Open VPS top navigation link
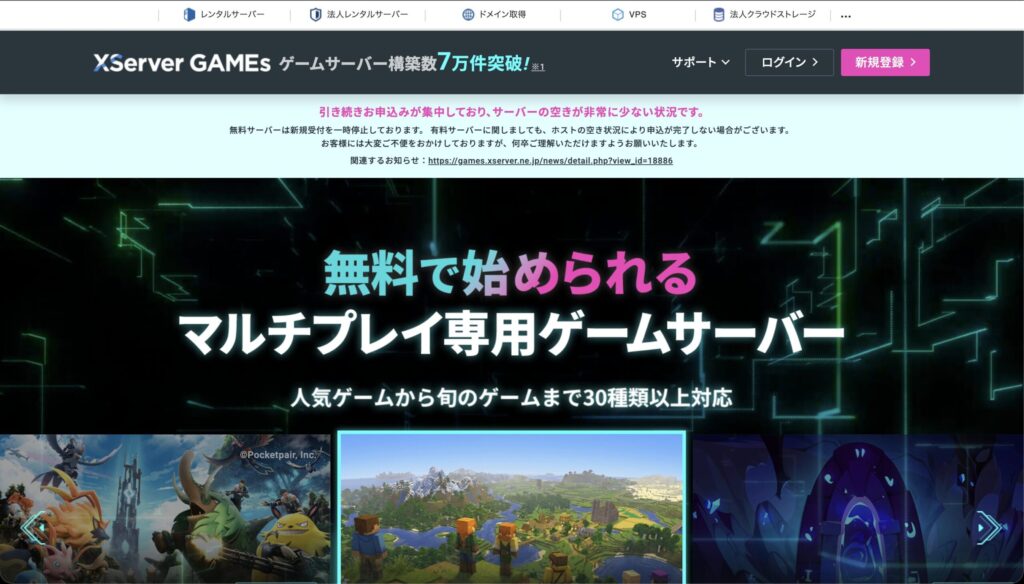 click(x=630, y=14)
